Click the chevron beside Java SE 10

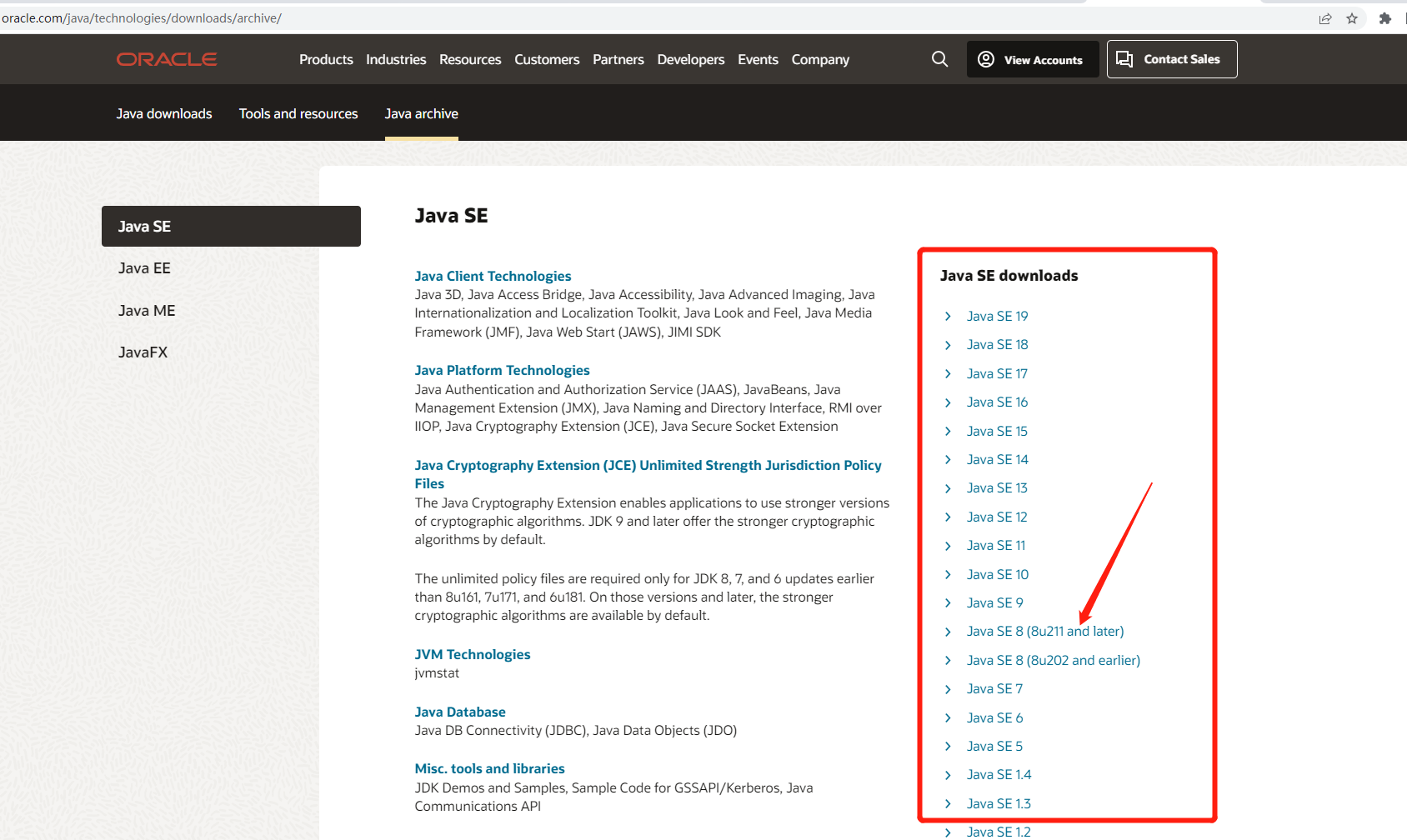click(x=948, y=575)
